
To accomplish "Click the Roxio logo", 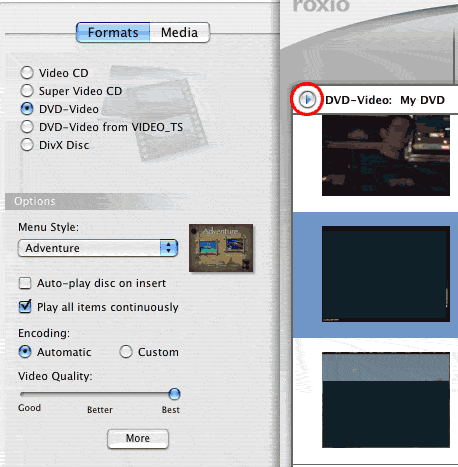I will pos(321,6).
